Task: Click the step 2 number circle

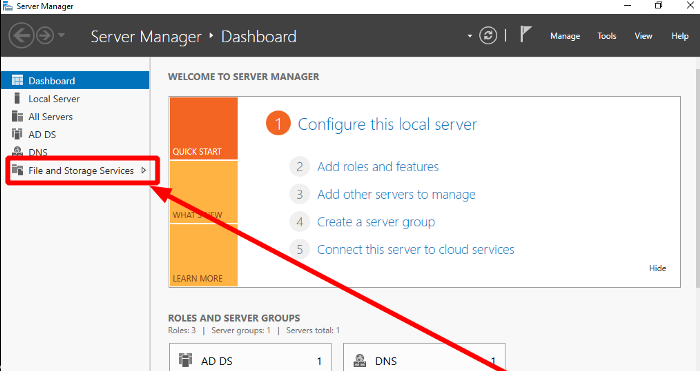Action: (x=300, y=167)
